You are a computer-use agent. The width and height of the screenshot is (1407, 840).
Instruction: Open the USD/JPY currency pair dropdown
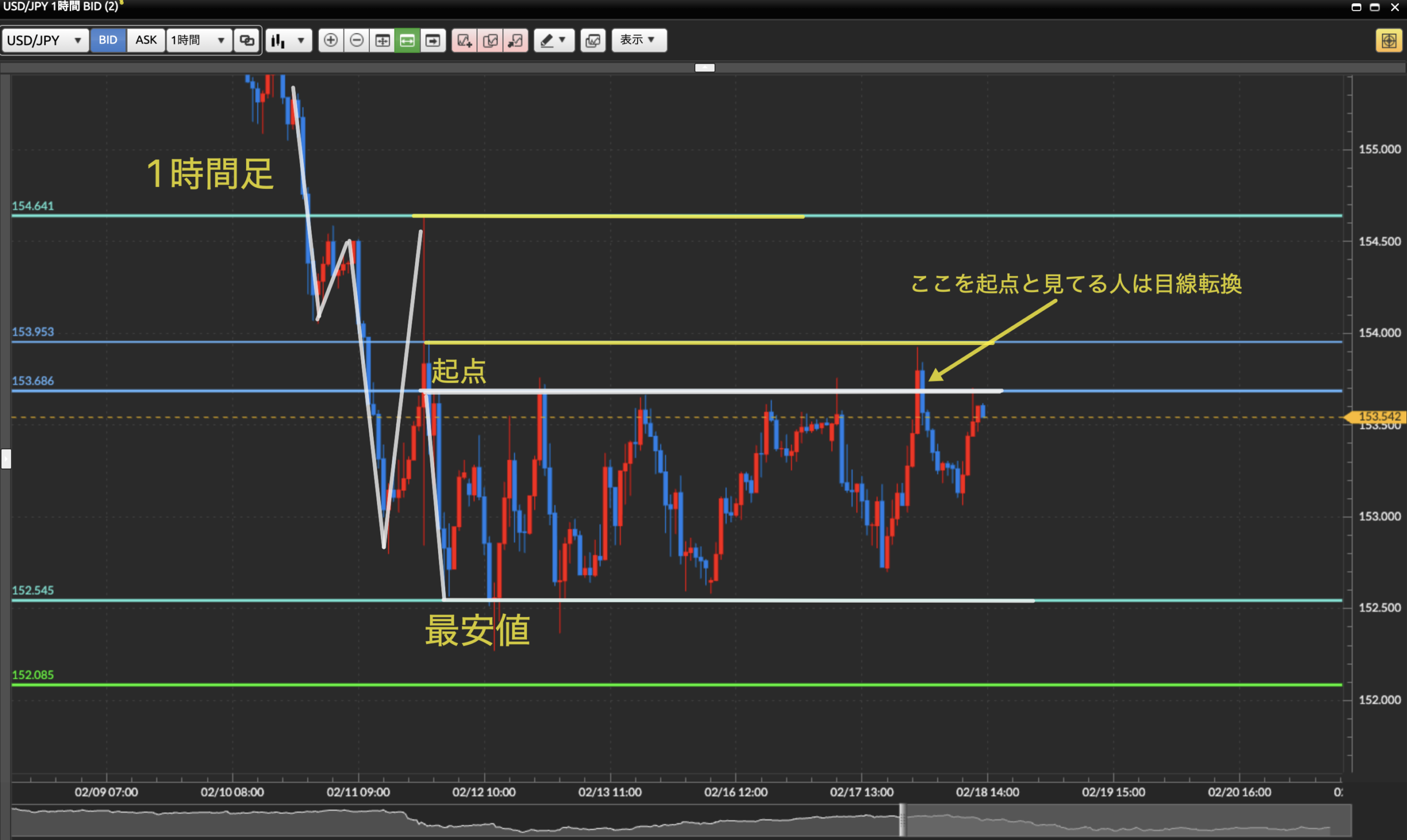pyautogui.click(x=45, y=40)
